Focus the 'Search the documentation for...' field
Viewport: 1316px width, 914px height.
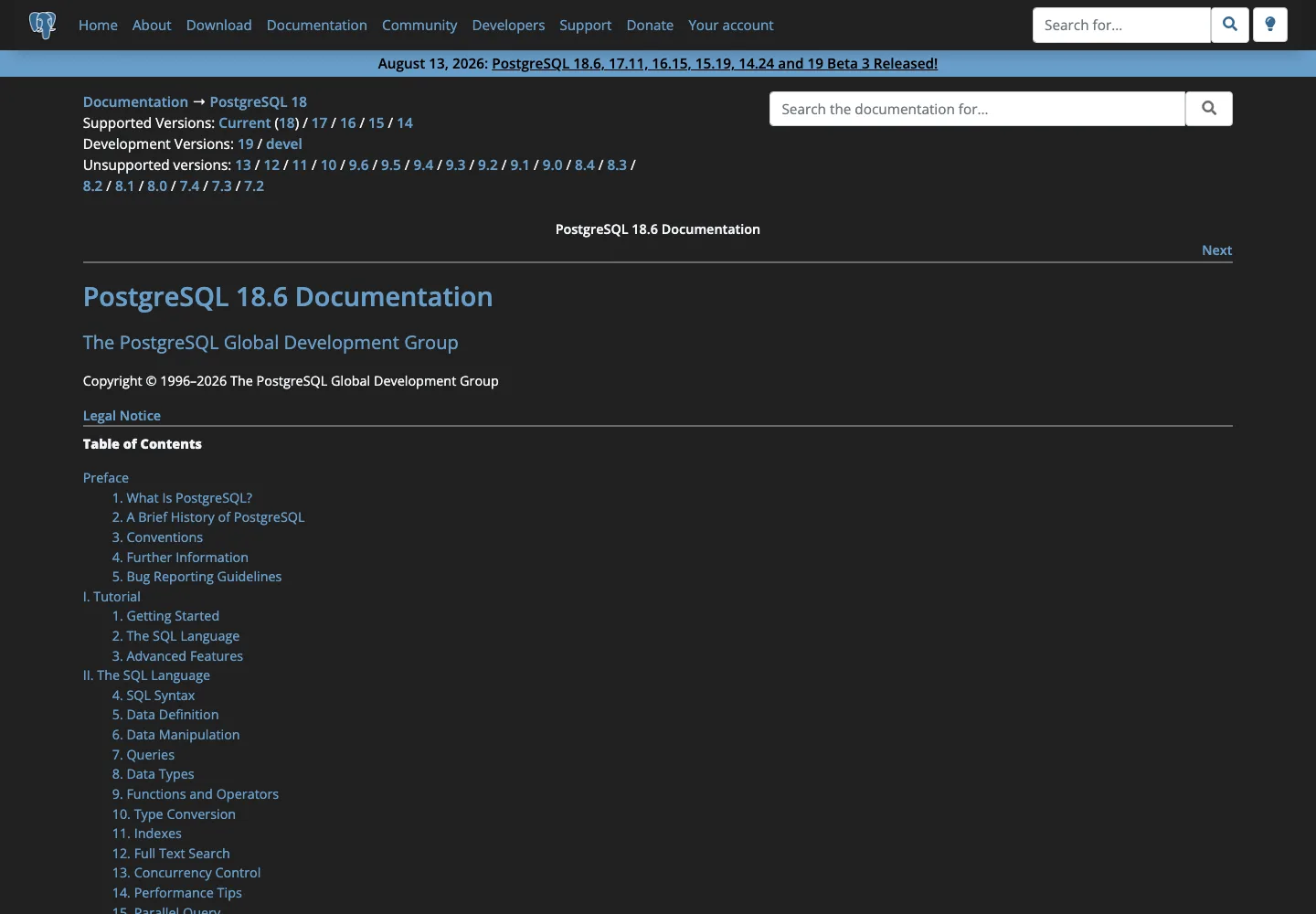tap(977, 109)
